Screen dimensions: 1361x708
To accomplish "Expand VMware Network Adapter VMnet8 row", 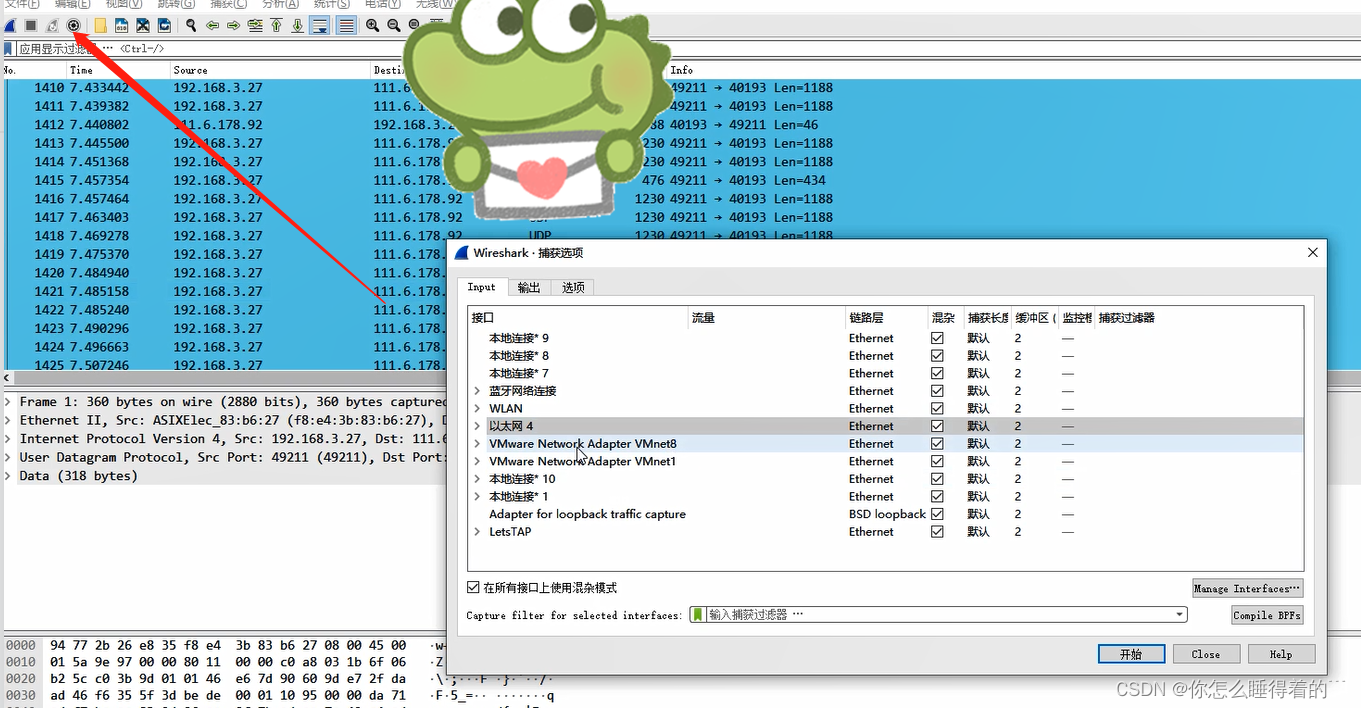I will (477, 444).
